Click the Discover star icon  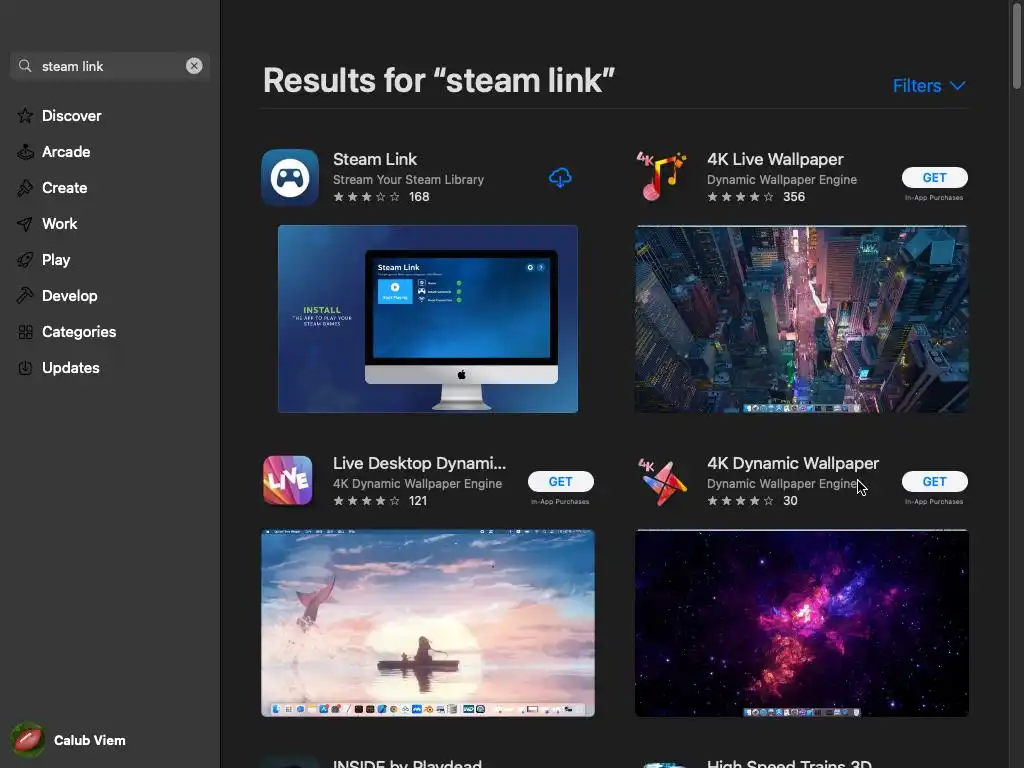click(x=25, y=116)
